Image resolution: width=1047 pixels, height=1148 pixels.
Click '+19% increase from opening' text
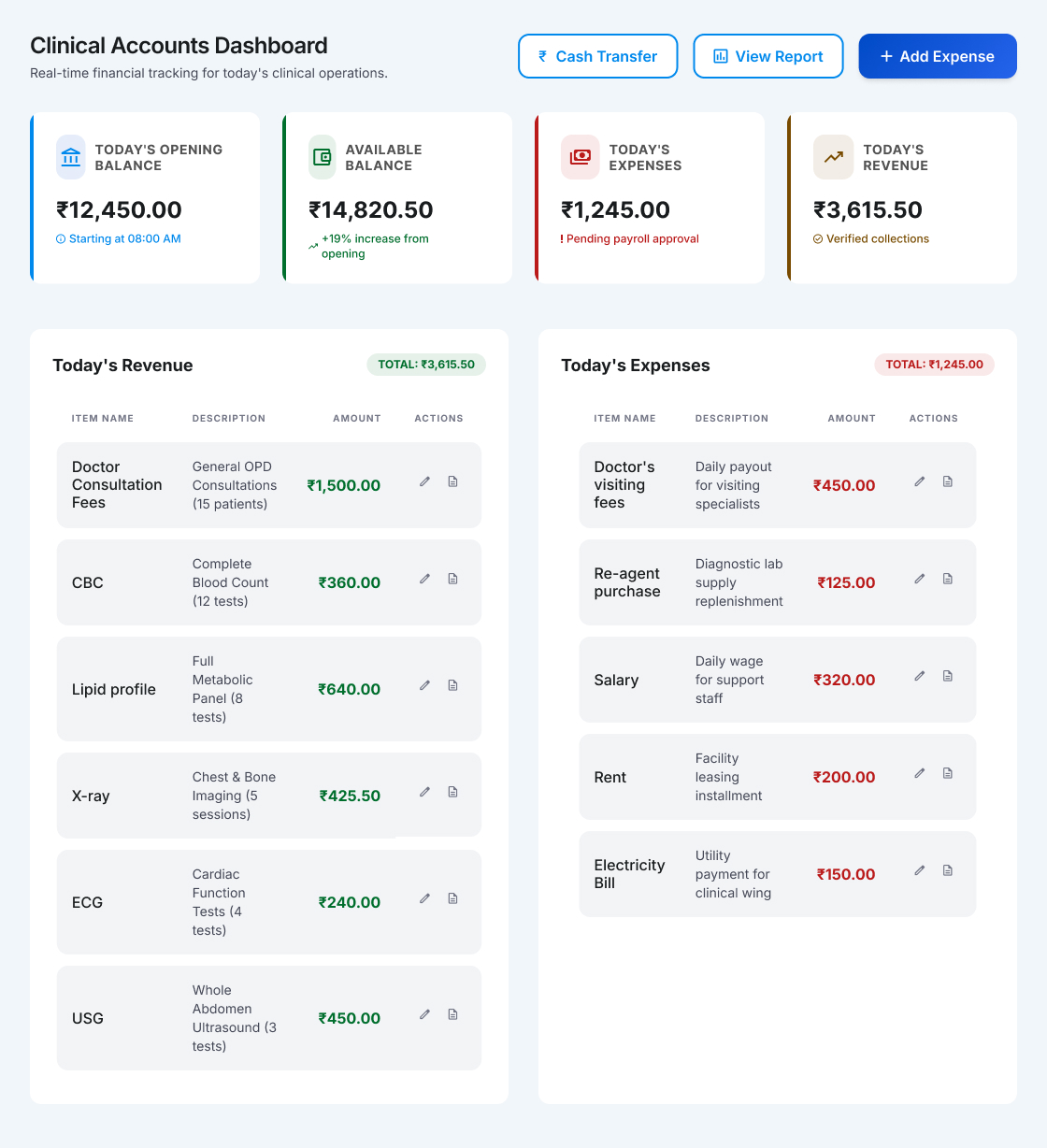pos(375,246)
